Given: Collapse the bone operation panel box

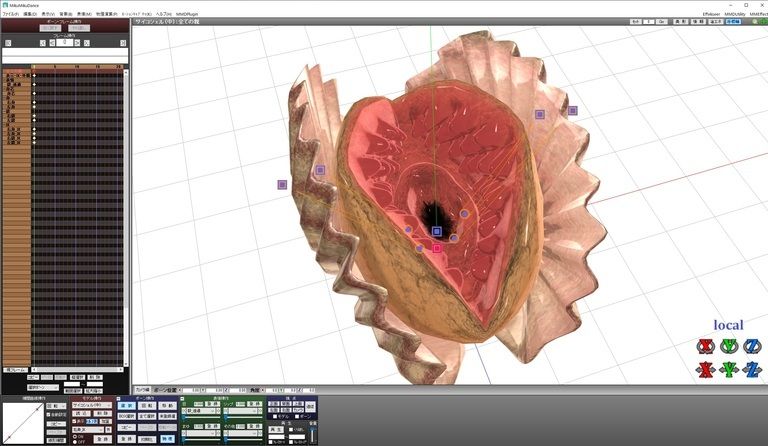Looking at the screenshot, I should coord(119,399).
